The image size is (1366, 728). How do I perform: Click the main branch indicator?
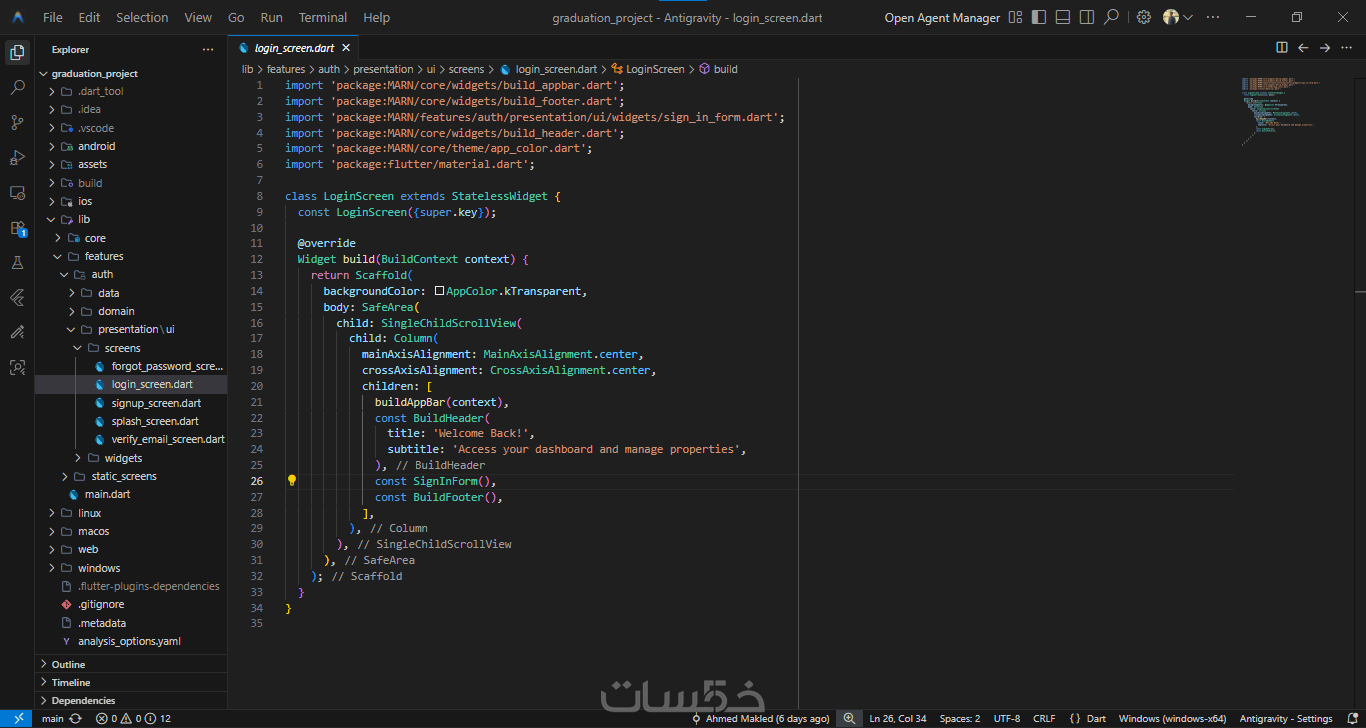click(53, 718)
